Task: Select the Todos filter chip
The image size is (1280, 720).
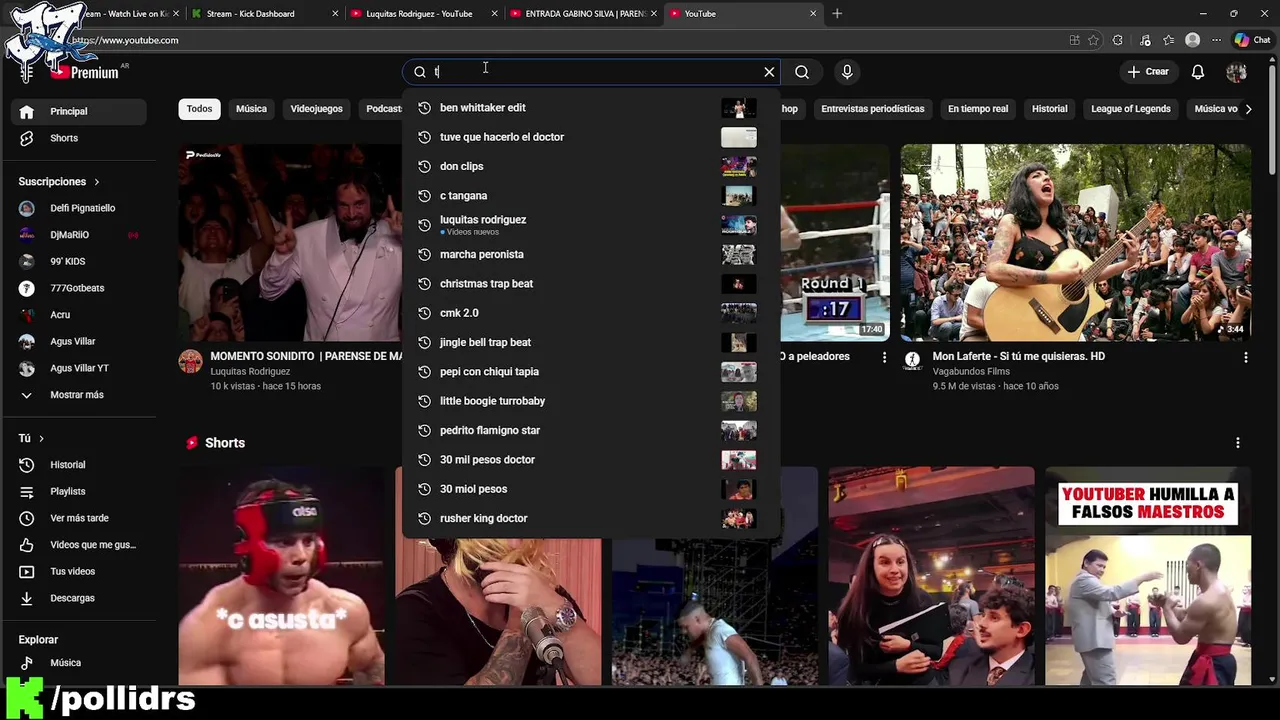Action: [x=199, y=109]
